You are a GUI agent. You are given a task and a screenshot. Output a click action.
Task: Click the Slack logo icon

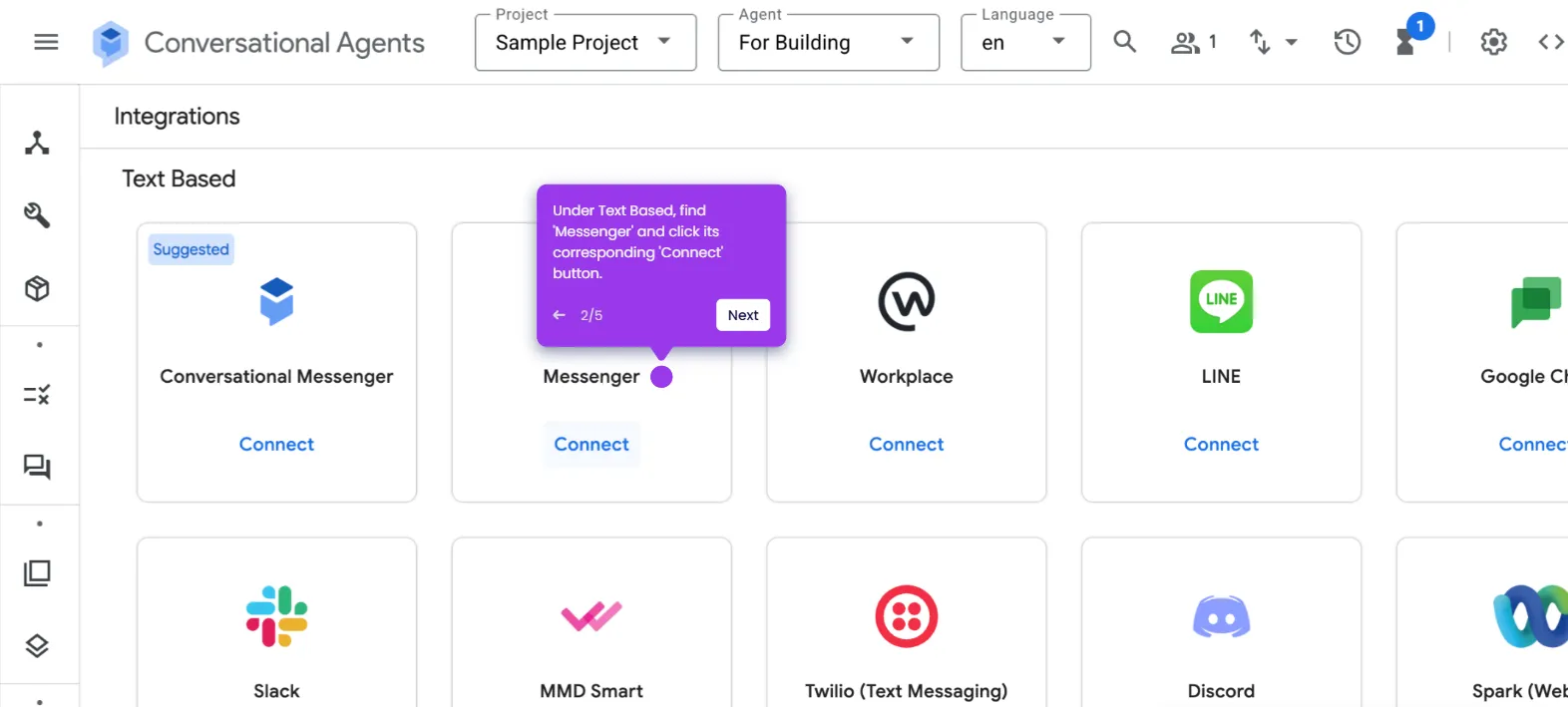[276, 616]
